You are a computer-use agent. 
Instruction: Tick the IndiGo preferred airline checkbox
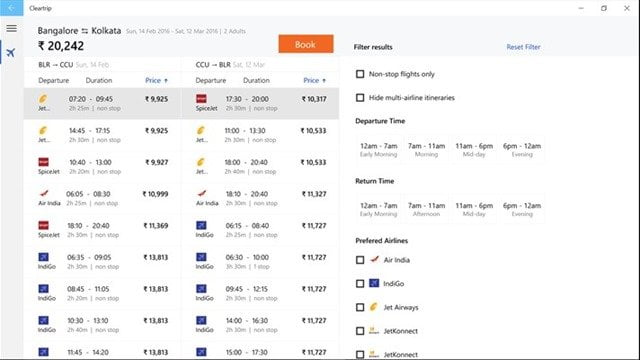[360, 284]
